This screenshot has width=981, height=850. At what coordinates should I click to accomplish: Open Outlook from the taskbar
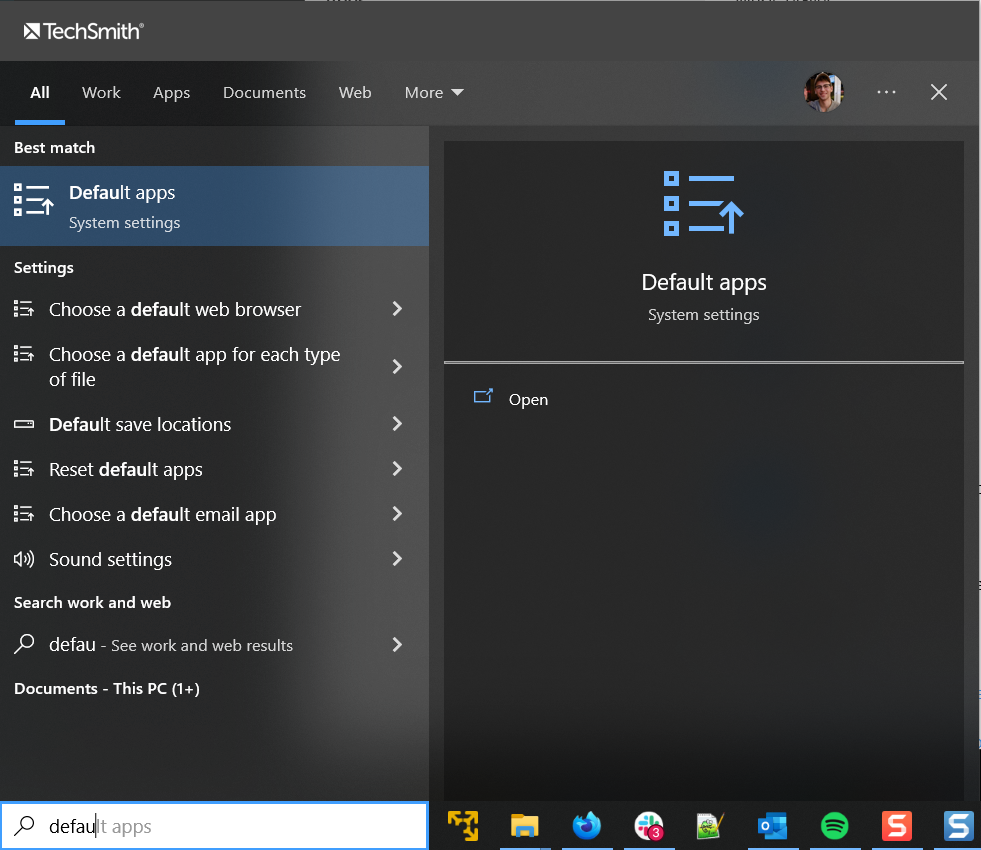pos(772,826)
